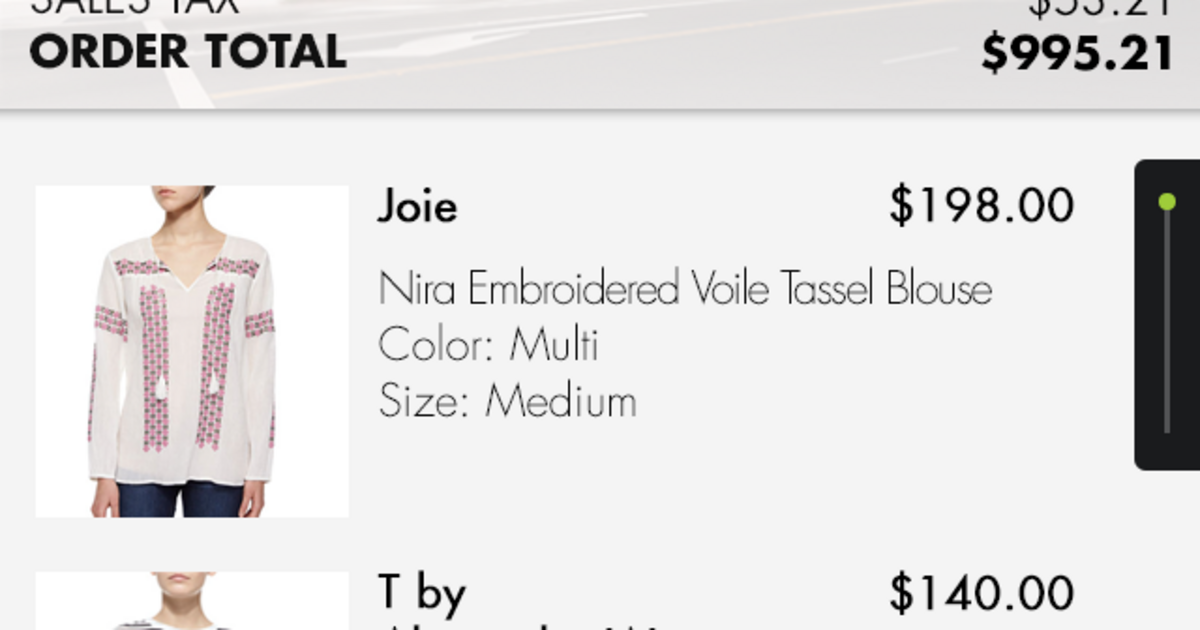Click the green slider handle
Viewport: 1200px width, 630px height.
point(1167,202)
